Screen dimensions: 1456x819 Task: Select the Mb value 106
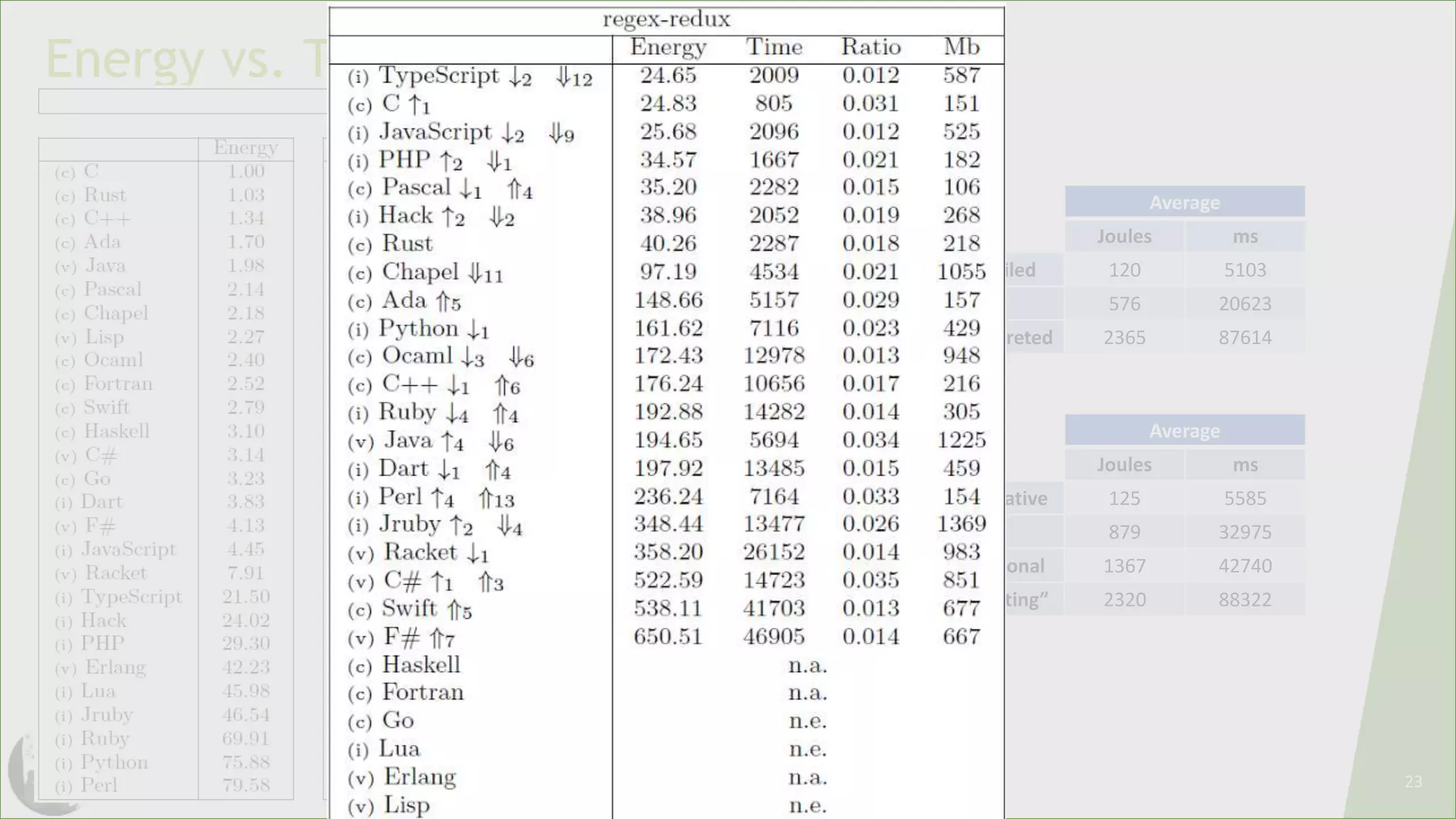pyautogui.click(x=961, y=187)
